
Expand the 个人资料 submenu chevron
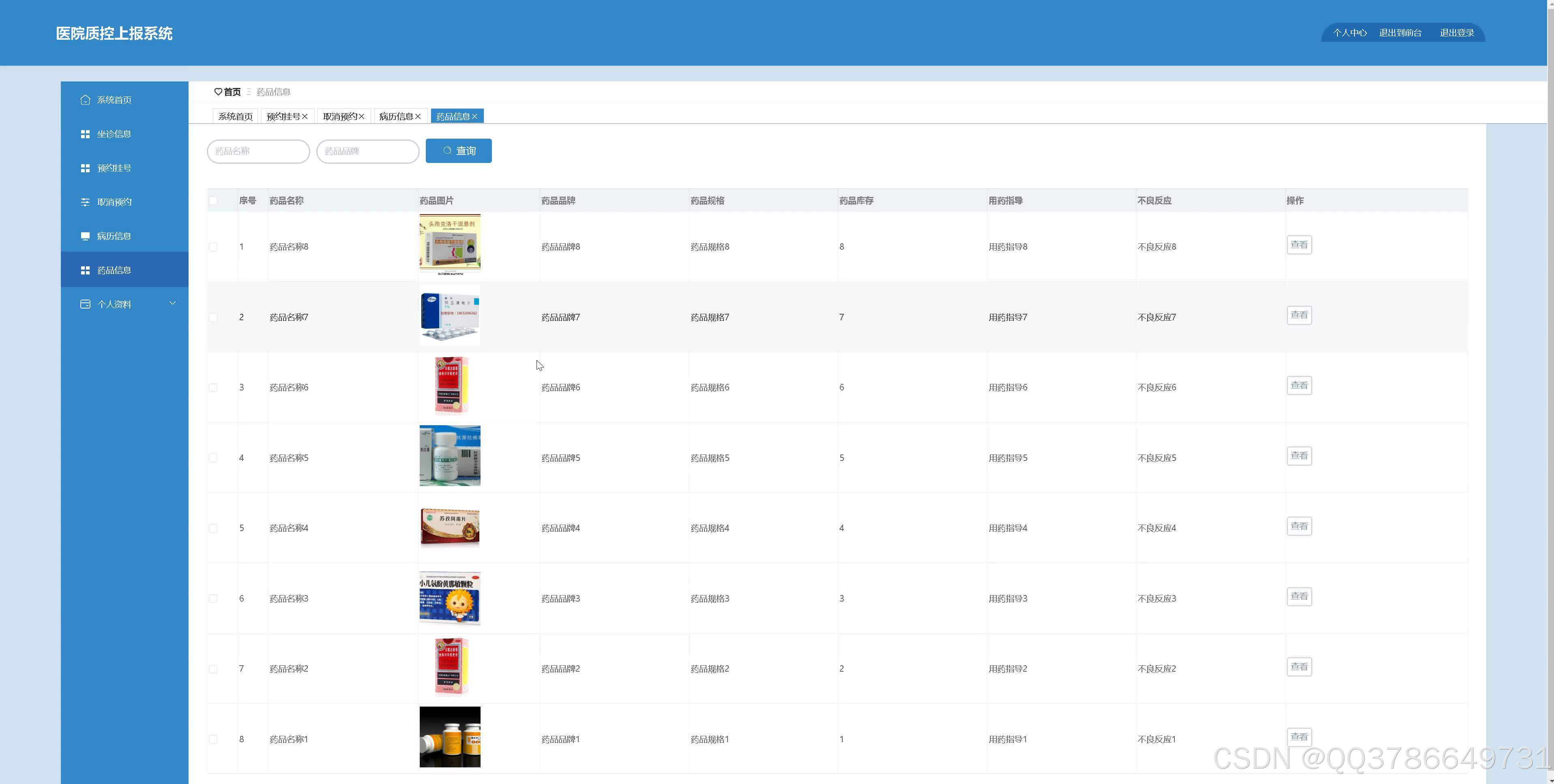pos(172,303)
